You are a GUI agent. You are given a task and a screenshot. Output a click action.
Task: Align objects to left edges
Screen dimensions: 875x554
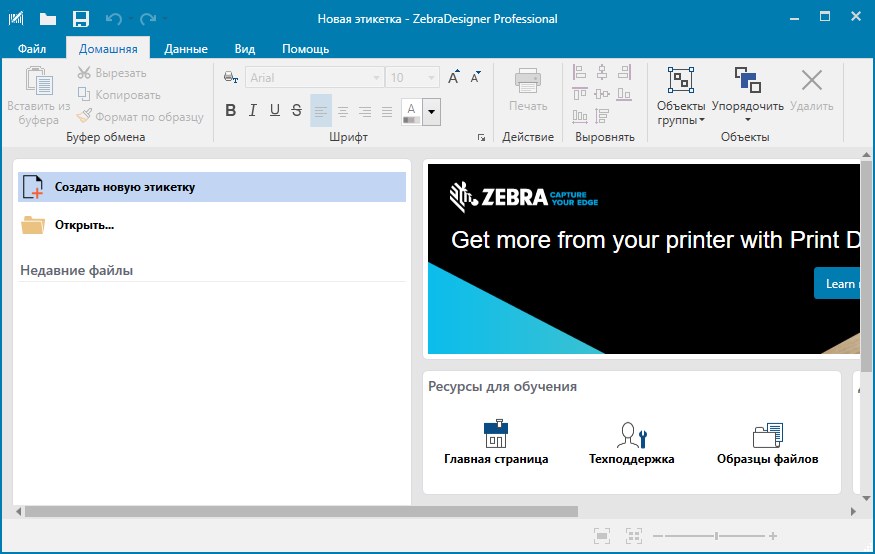click(x=580, y=71)
